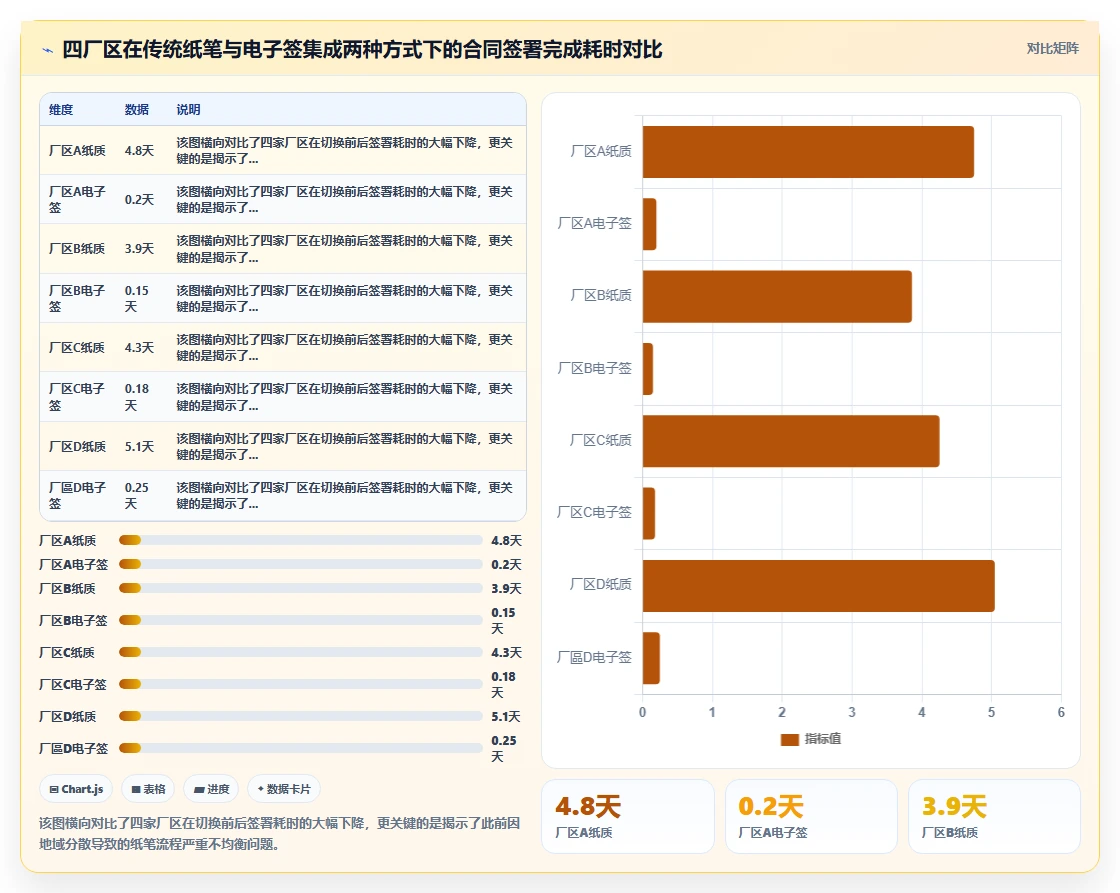
Task: Click the 厂区A电子签 progress label
Action: point(74,564)
